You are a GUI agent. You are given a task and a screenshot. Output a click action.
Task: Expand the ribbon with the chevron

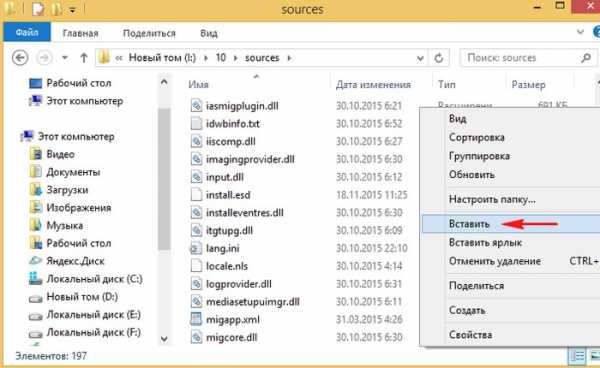click(580, 32)
